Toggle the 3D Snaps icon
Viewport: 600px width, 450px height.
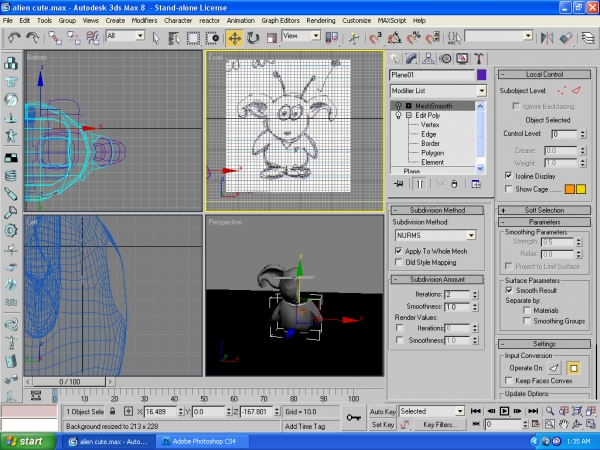point(375,38)
